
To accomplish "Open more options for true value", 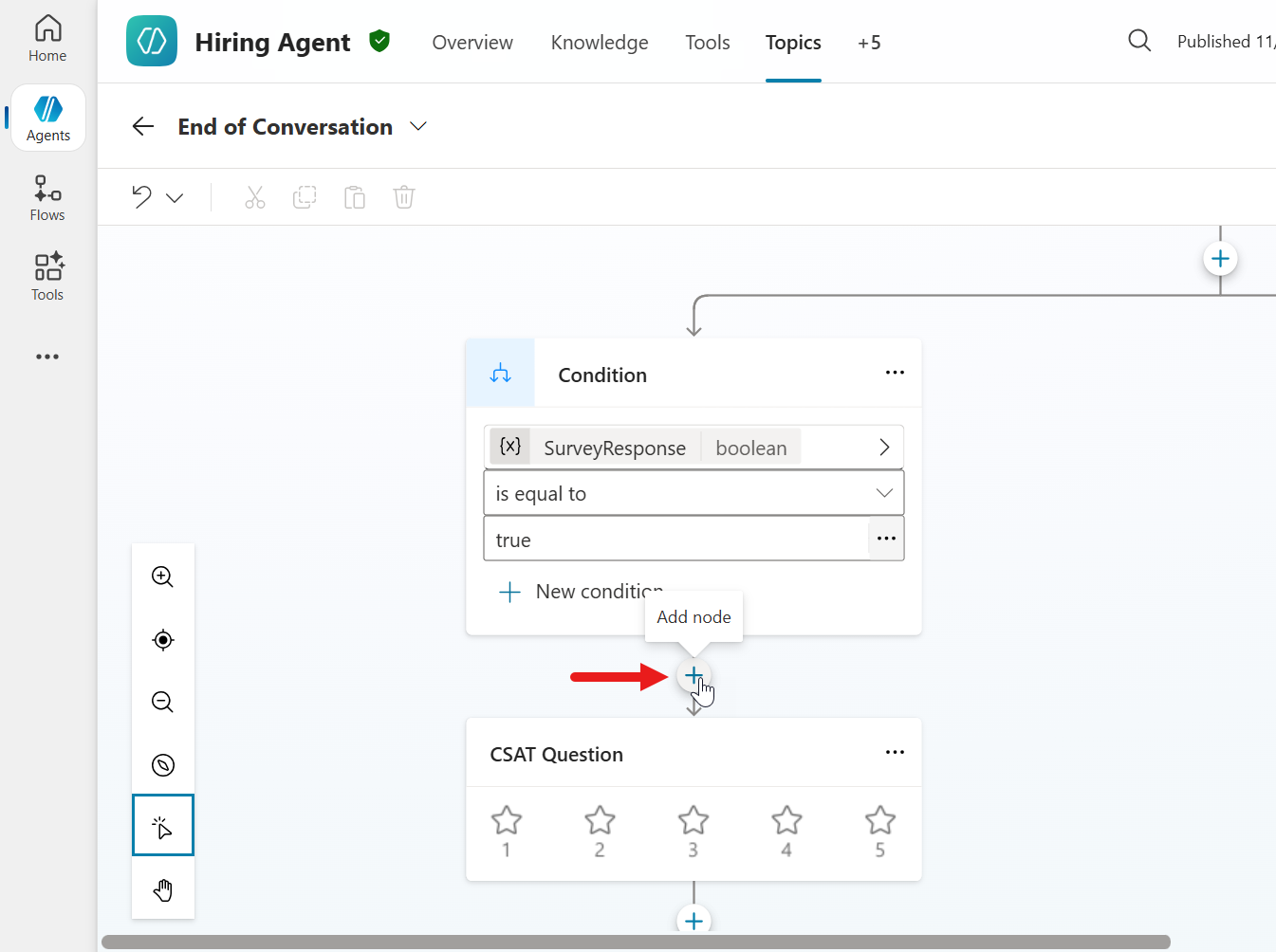I will click(886, 539).
